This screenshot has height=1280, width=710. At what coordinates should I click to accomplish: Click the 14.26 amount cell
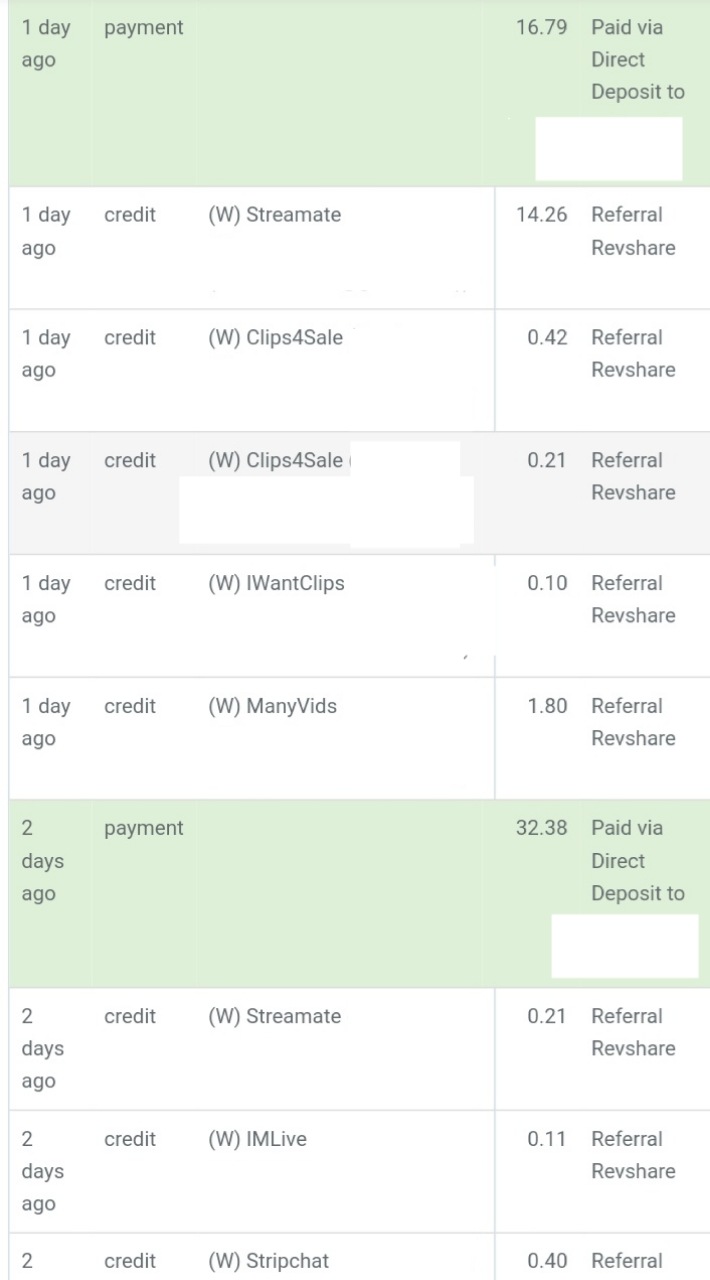[541, 215]
